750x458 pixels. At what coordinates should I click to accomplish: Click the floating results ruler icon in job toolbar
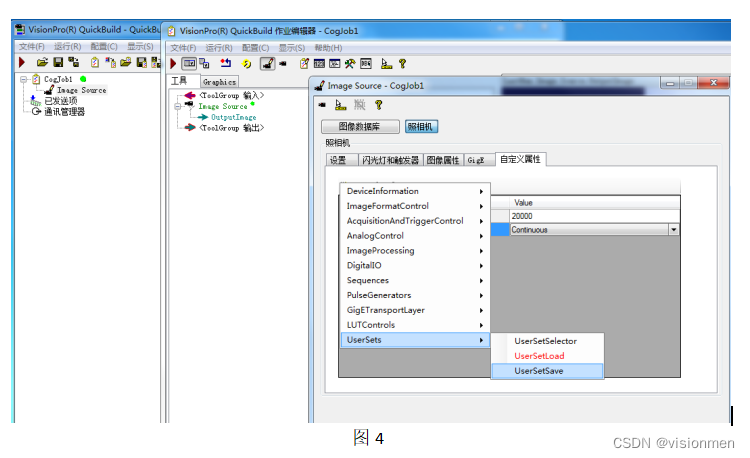[x=386, y=64]
